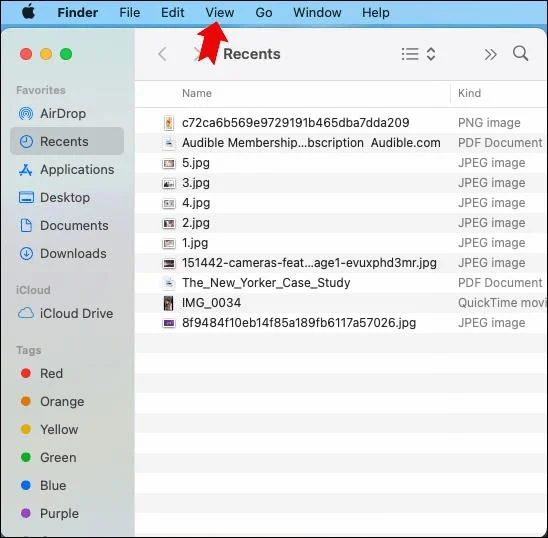Click the Applications sidebar icon

(x=26, y=170)
